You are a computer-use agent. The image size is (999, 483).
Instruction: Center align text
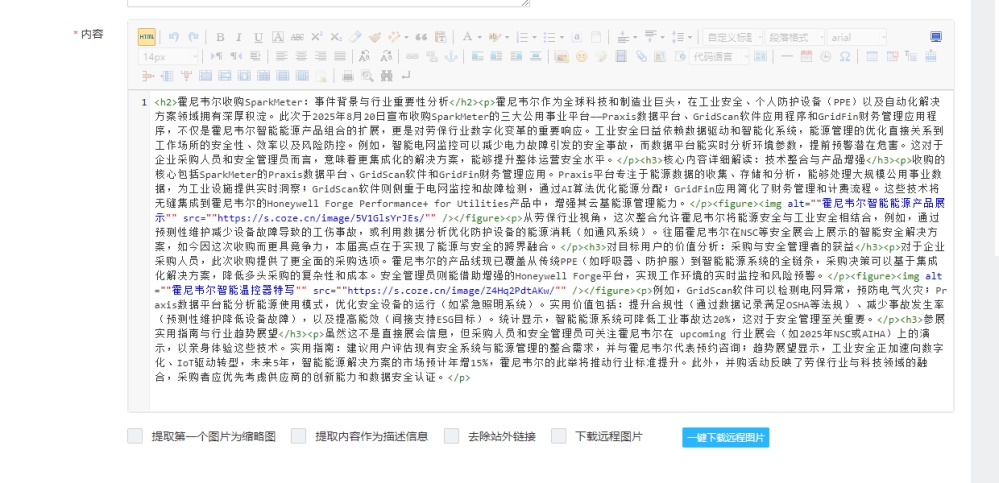click(301, 57)
